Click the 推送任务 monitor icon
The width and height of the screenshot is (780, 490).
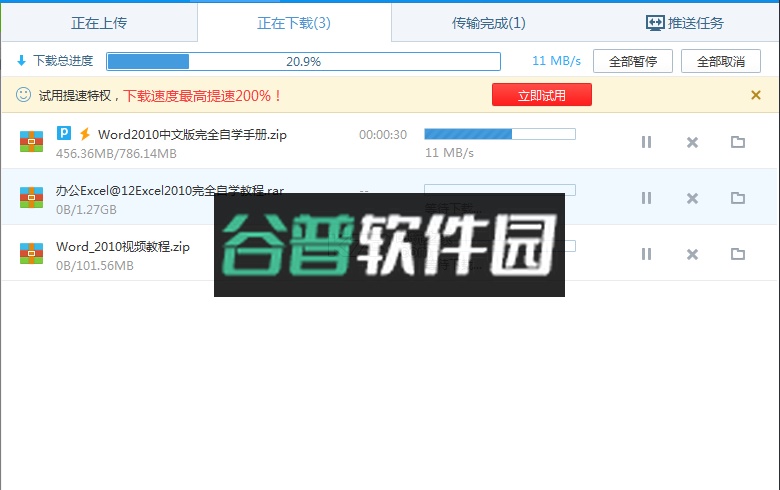[655, 23]
